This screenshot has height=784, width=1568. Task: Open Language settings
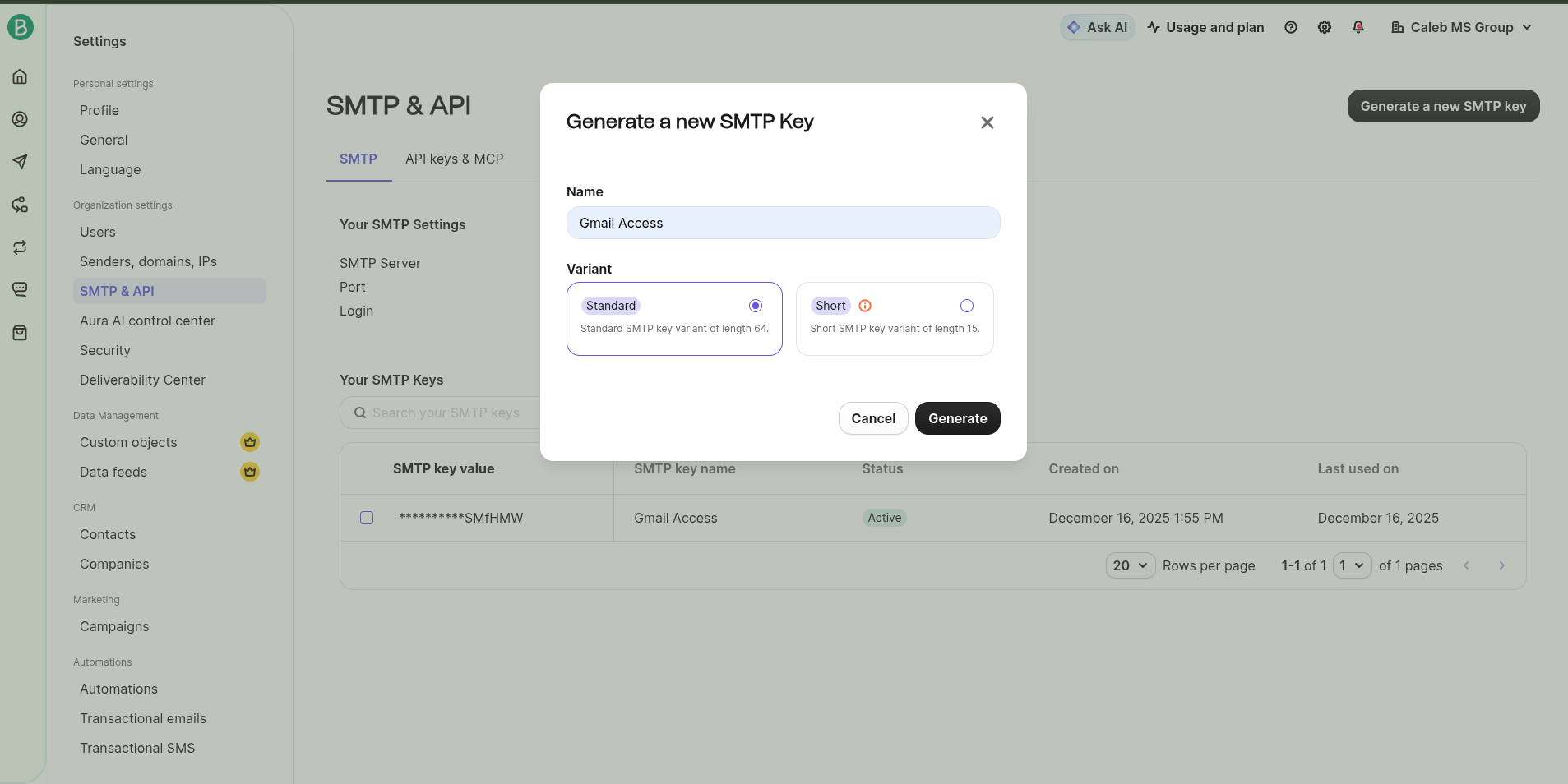coord(110,169)
